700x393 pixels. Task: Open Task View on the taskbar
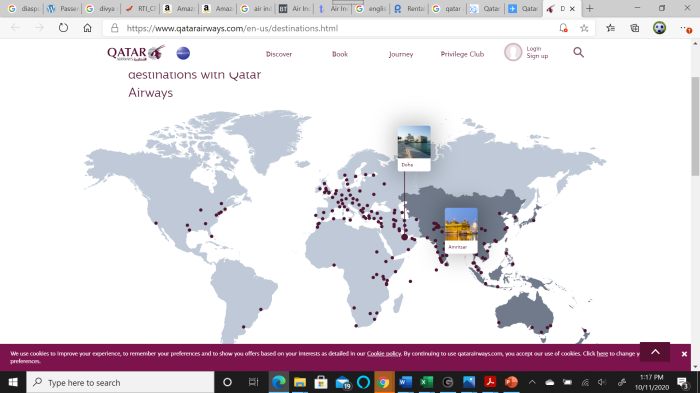coord(253,382)
